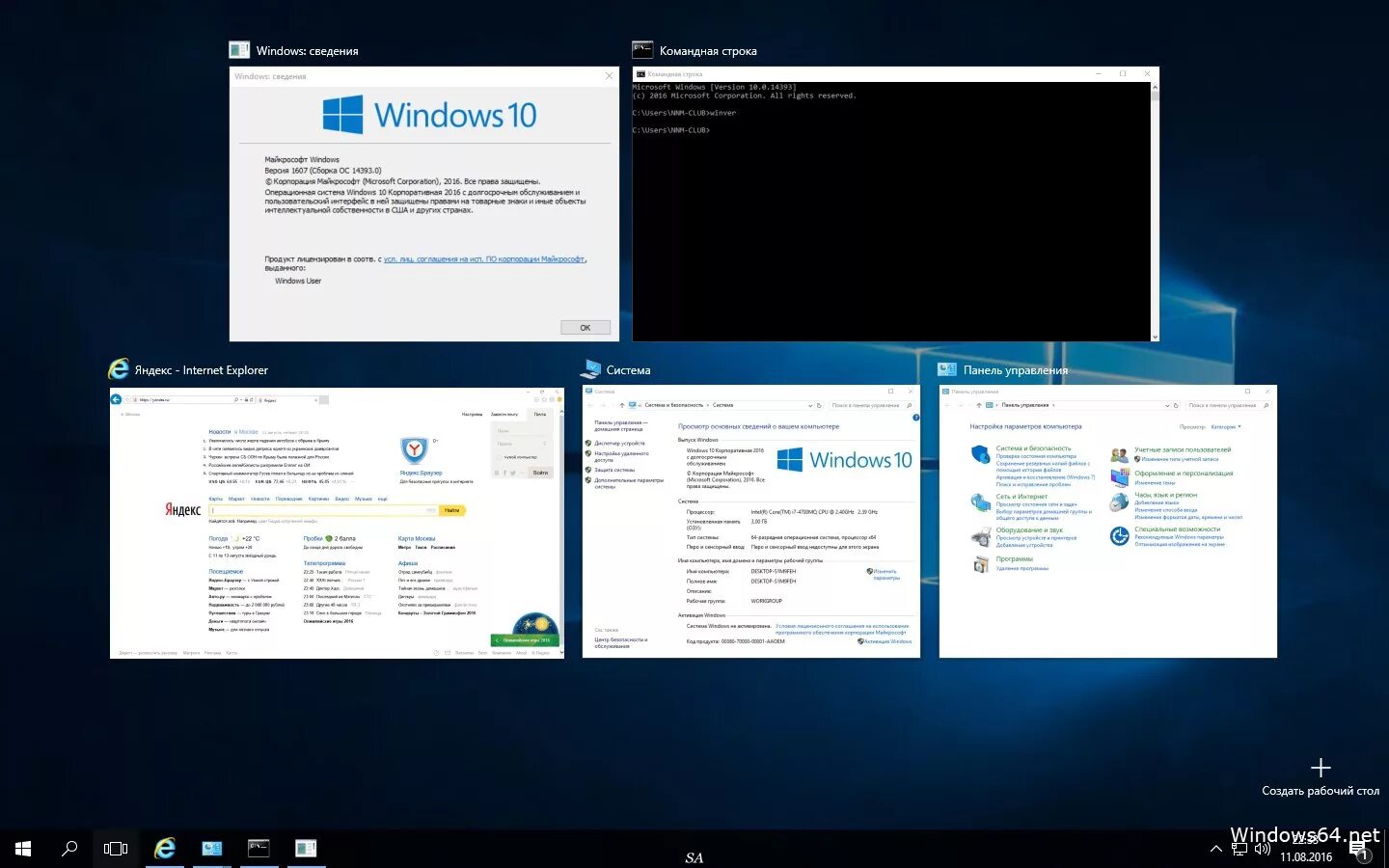1389x868 pixels.
Task: Open the volume speaker tray icon
Action: tap(1262, 850)
